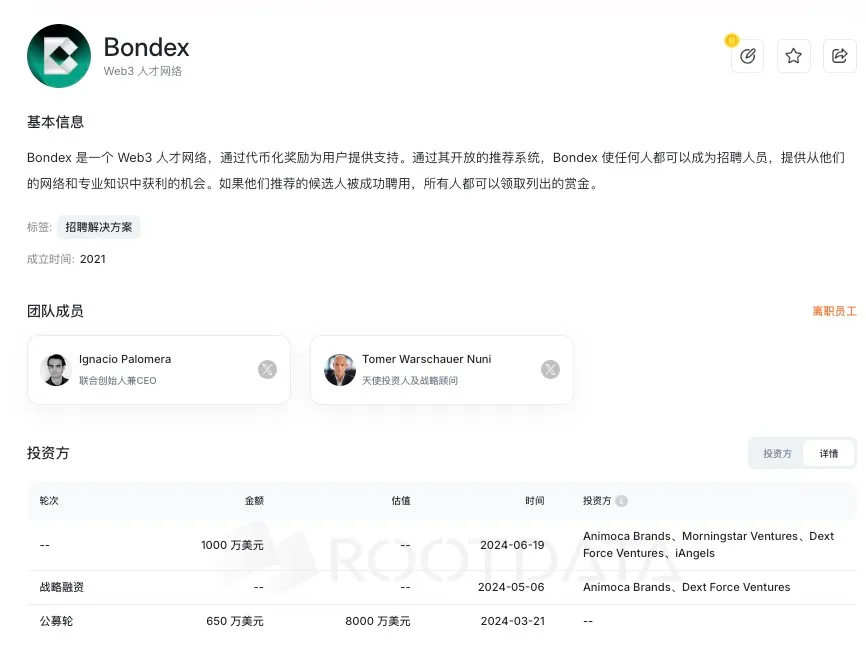866x658 pixels.
Task: Click the star favorite icon
Action: coord(794,56)
